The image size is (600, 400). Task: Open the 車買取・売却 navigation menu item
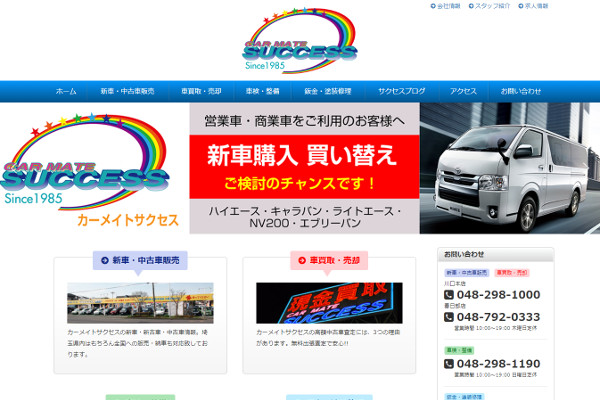(201, 91)
